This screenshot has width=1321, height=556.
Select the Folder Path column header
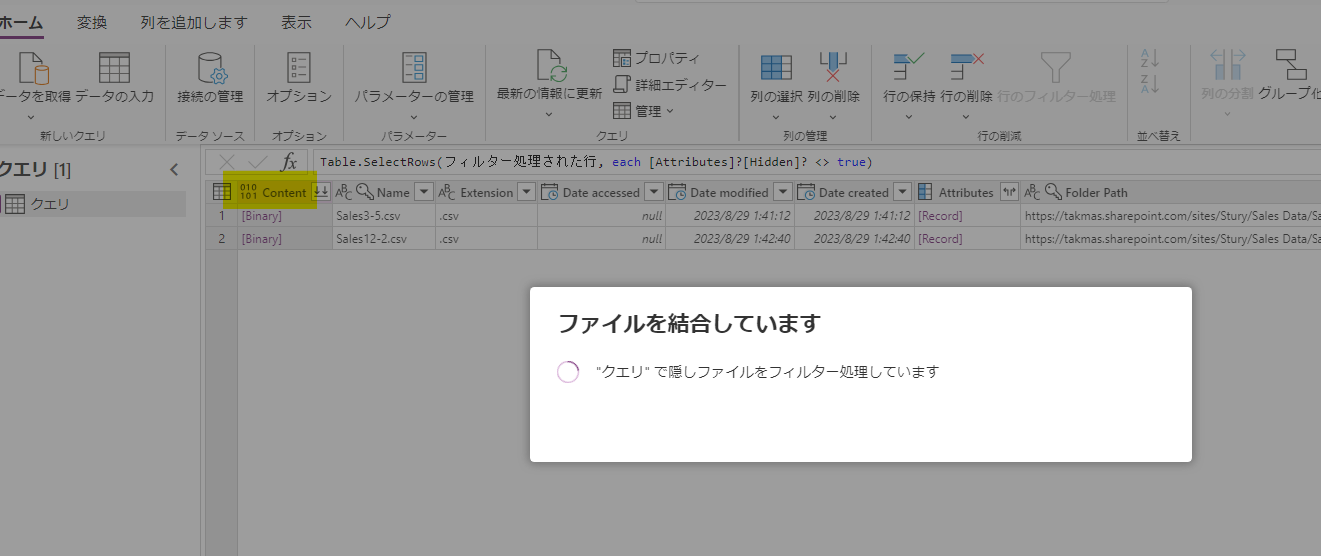pyautogui.click(x=1170, y=192)
